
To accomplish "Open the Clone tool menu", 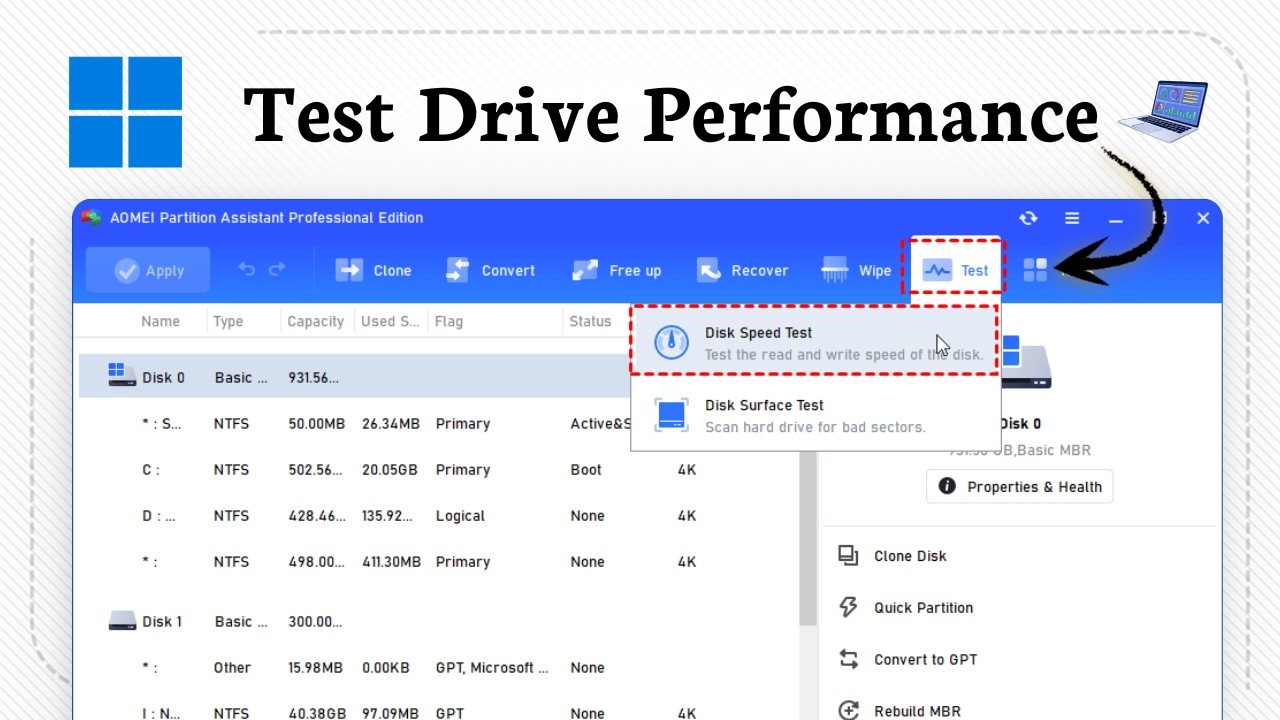I will tap(373, 270).
